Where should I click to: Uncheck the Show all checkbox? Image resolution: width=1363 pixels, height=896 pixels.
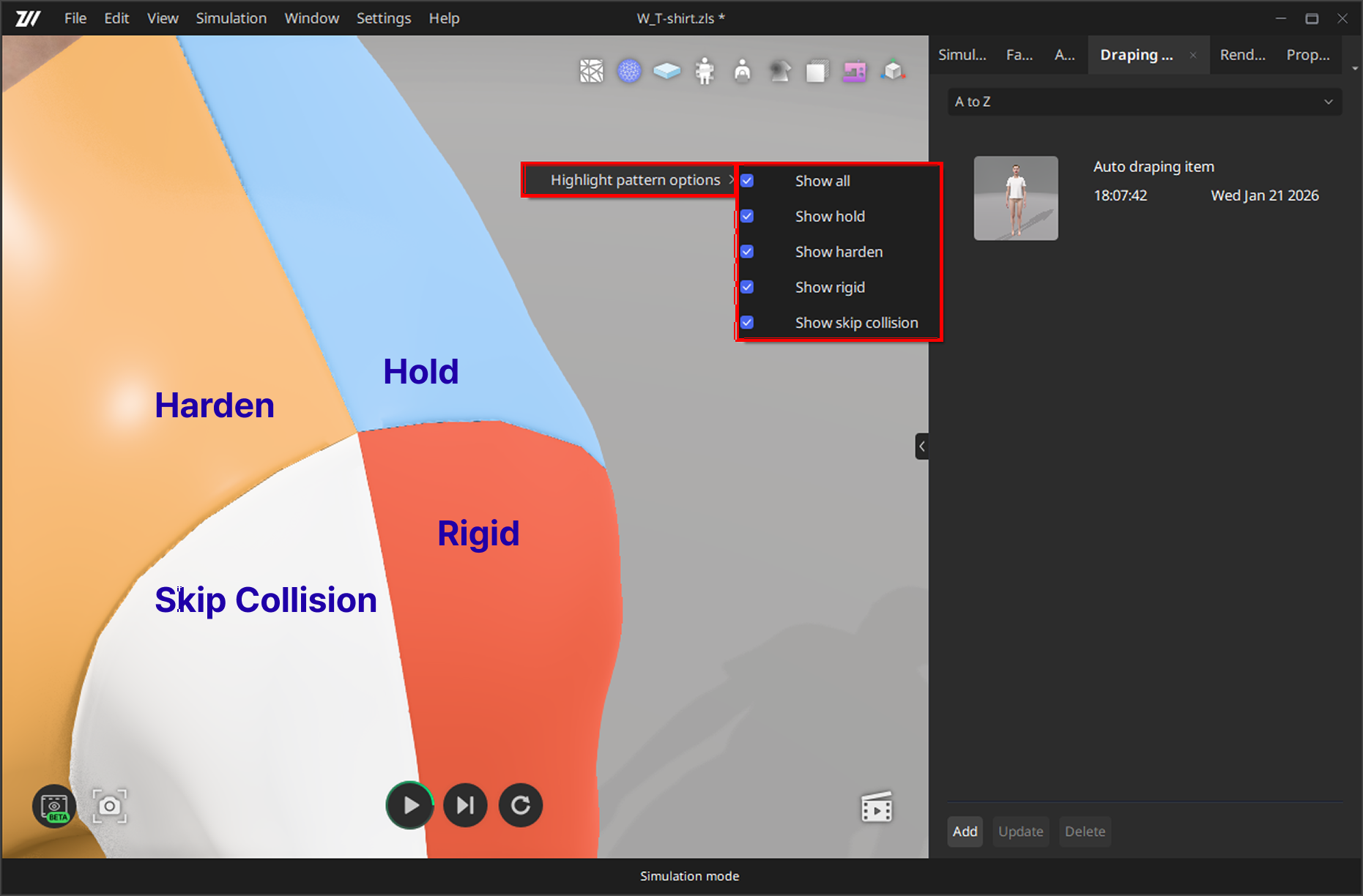click(x=747, y=181)
